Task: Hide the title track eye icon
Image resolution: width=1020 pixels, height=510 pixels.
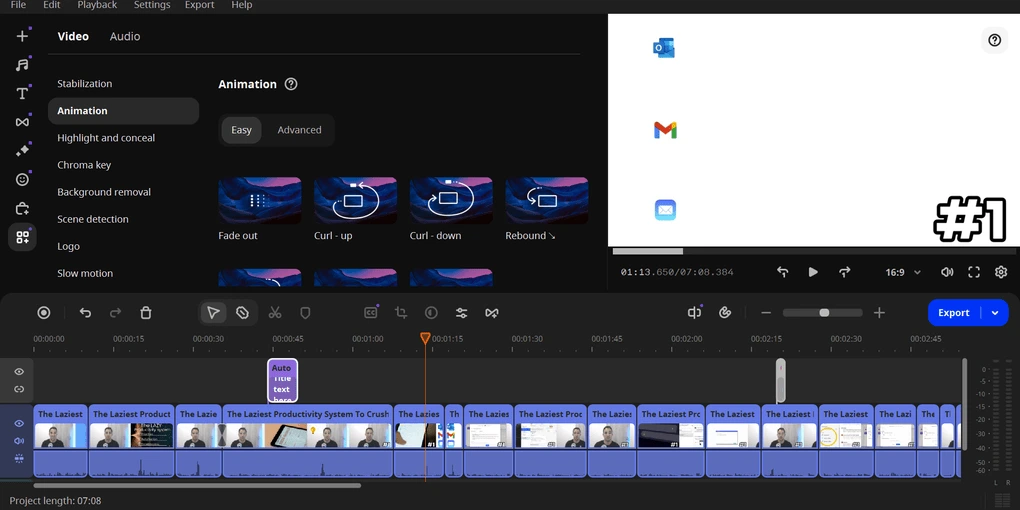Action: pyautogui.click(x=19, y=372)
